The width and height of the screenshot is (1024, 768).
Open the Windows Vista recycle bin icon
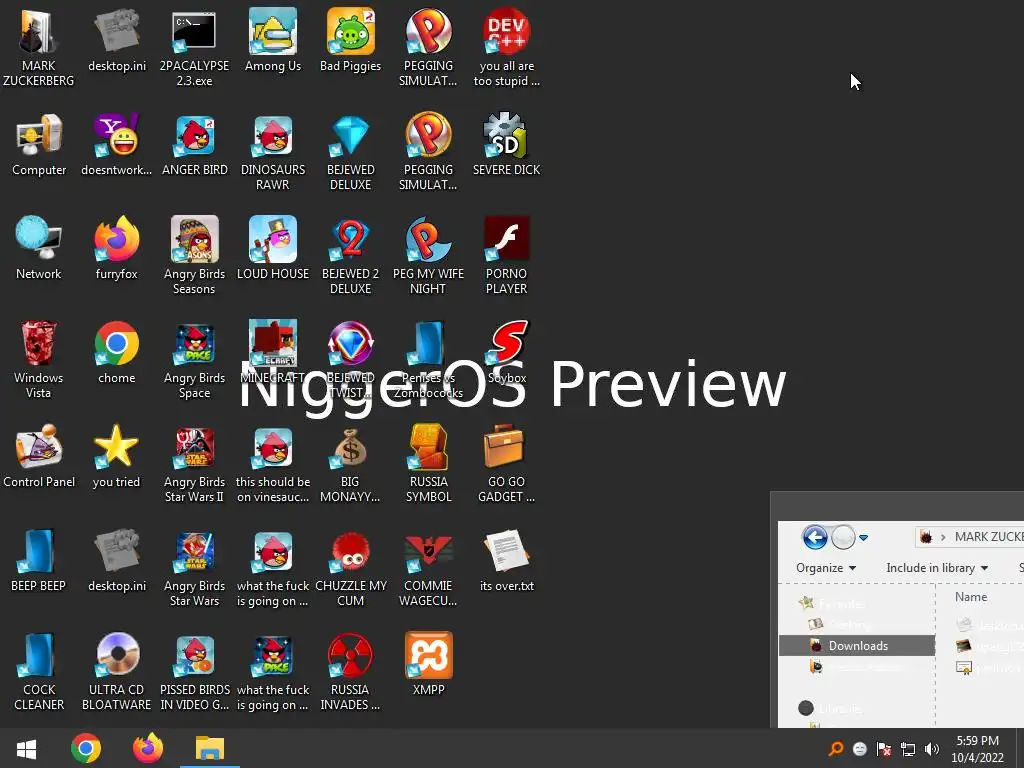[x=39, y=343]
